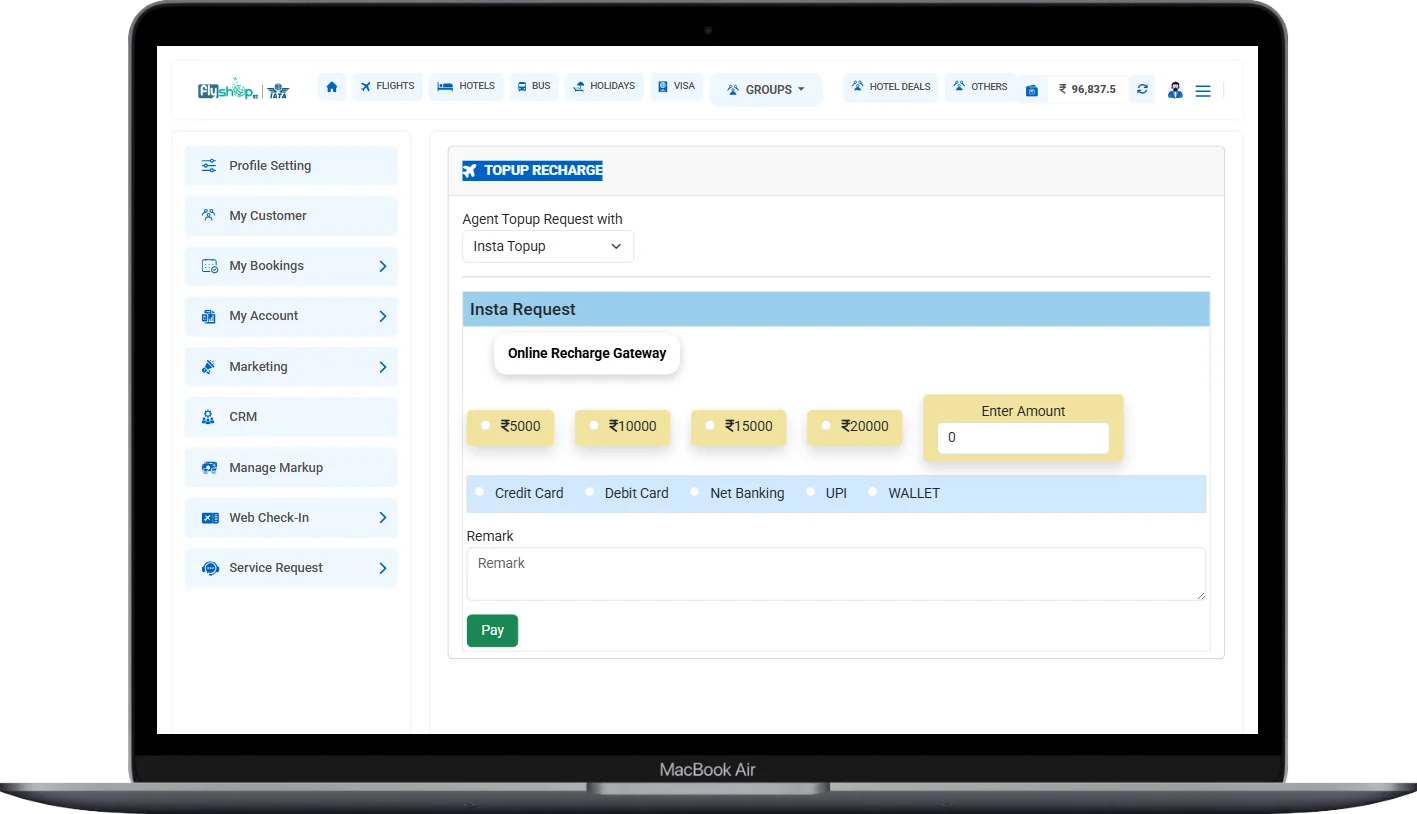Click the green Pay button
The image size is (1417, 814).
pos(492,630)
